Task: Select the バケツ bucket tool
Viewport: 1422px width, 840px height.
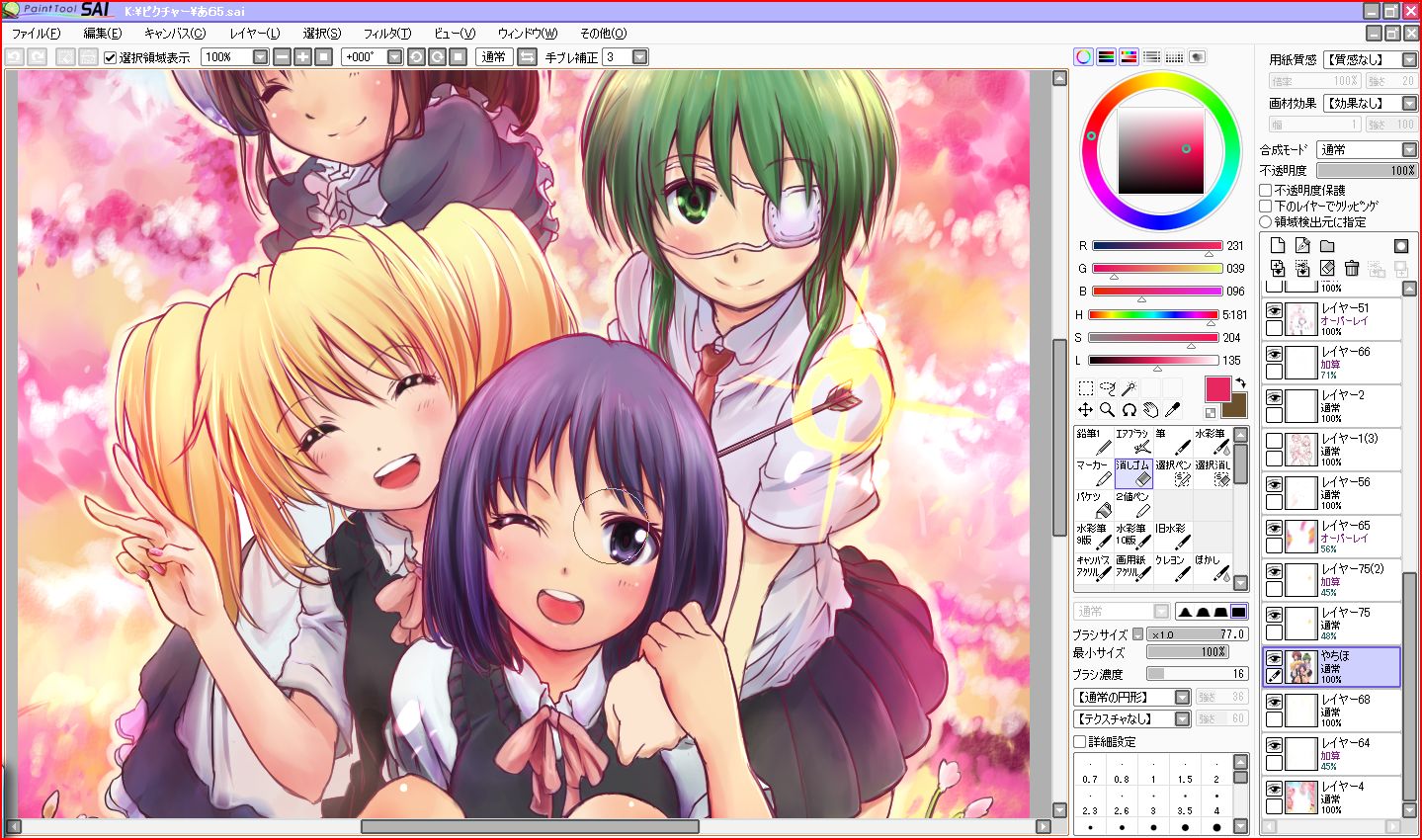Action: (x=1094, y=505)
